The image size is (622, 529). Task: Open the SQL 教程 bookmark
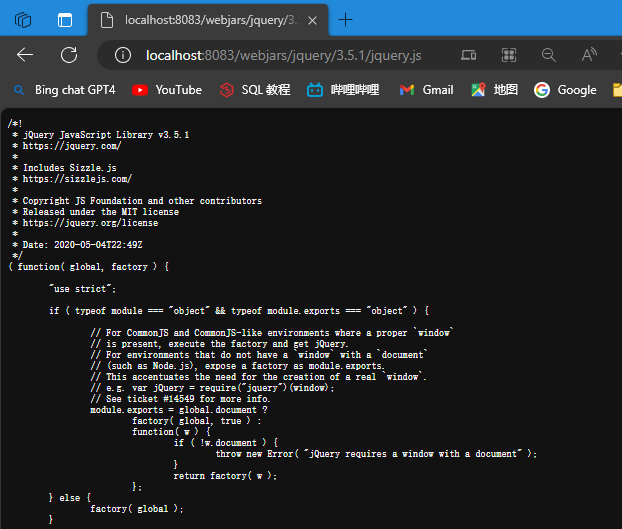tap(255, 90)
